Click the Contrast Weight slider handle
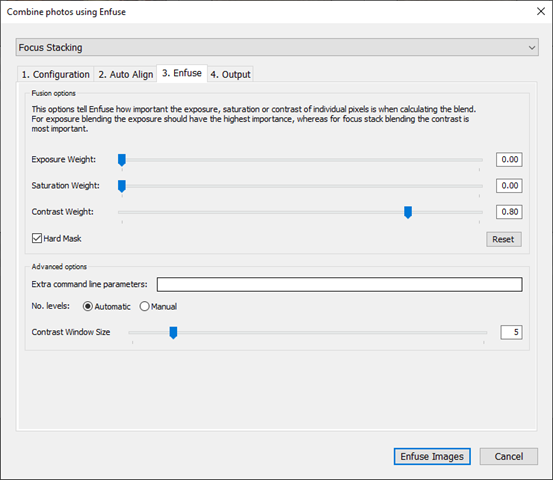This screenshot has height=480, width=553. [408, 212]
